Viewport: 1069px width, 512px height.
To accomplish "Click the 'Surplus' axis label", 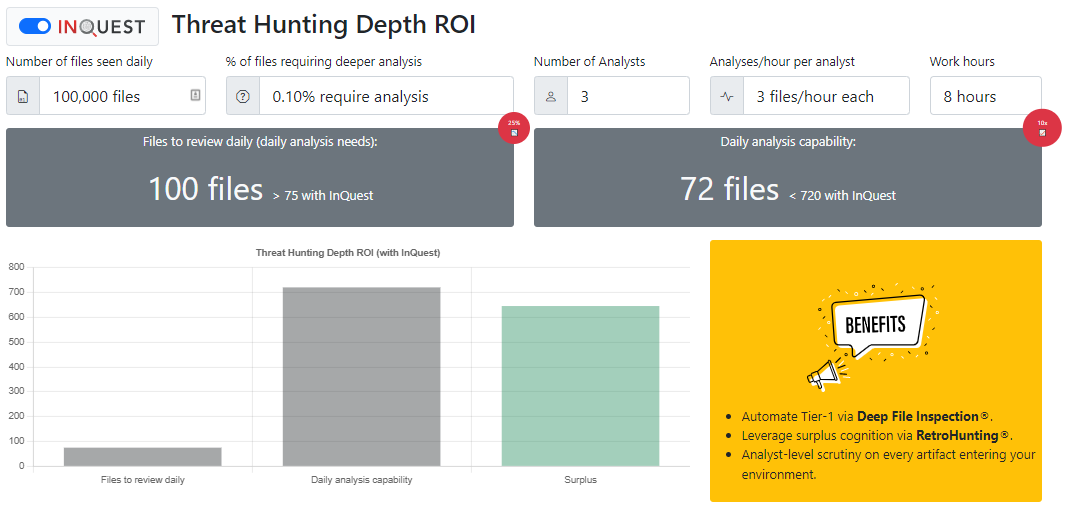I will (x=580, y=480).
